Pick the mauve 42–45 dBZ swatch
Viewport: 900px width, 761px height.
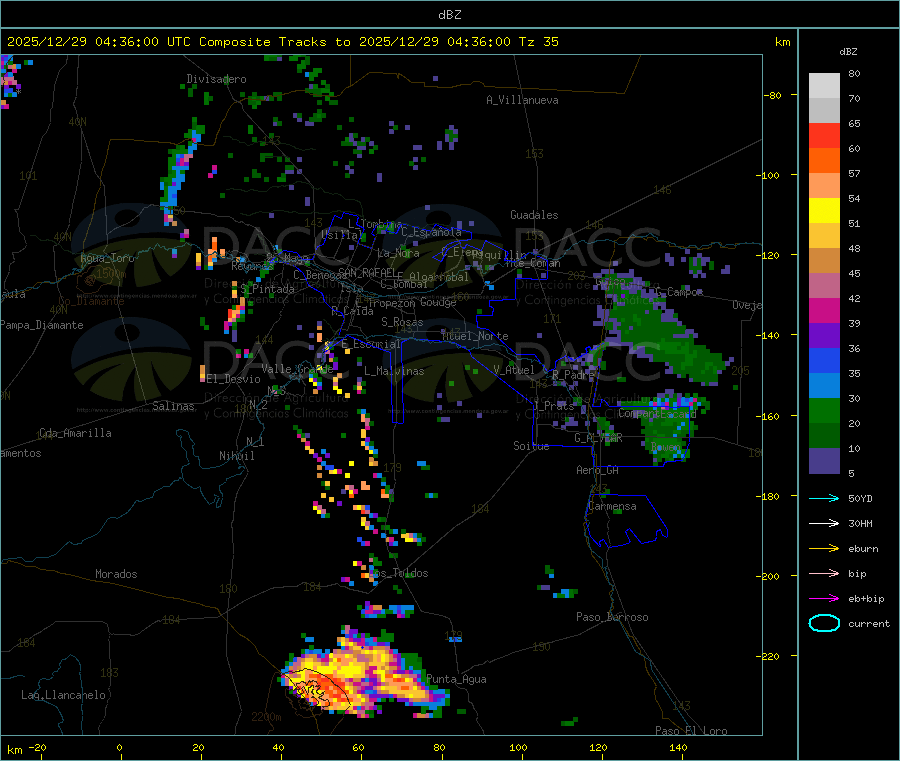[824, 286]
